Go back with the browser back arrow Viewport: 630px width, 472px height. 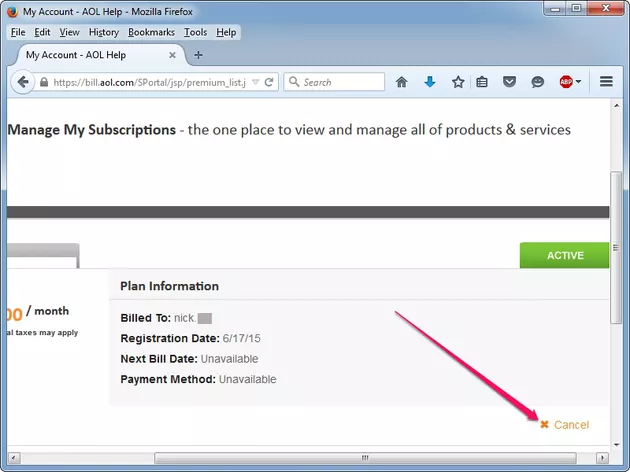(x=22, y=82)
